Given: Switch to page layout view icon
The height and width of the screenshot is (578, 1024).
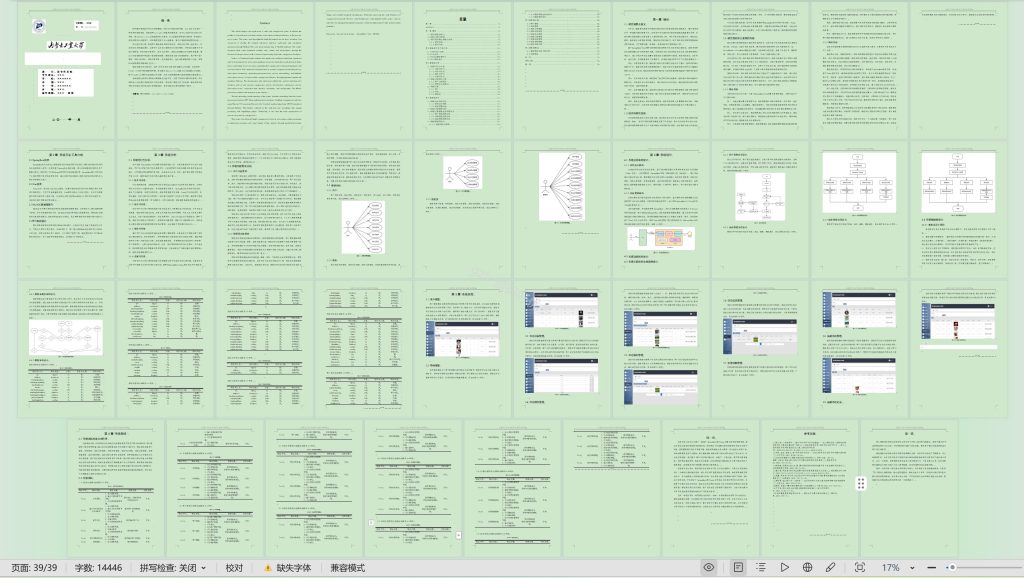Looking at the screenshot, I should coord(738,568).
